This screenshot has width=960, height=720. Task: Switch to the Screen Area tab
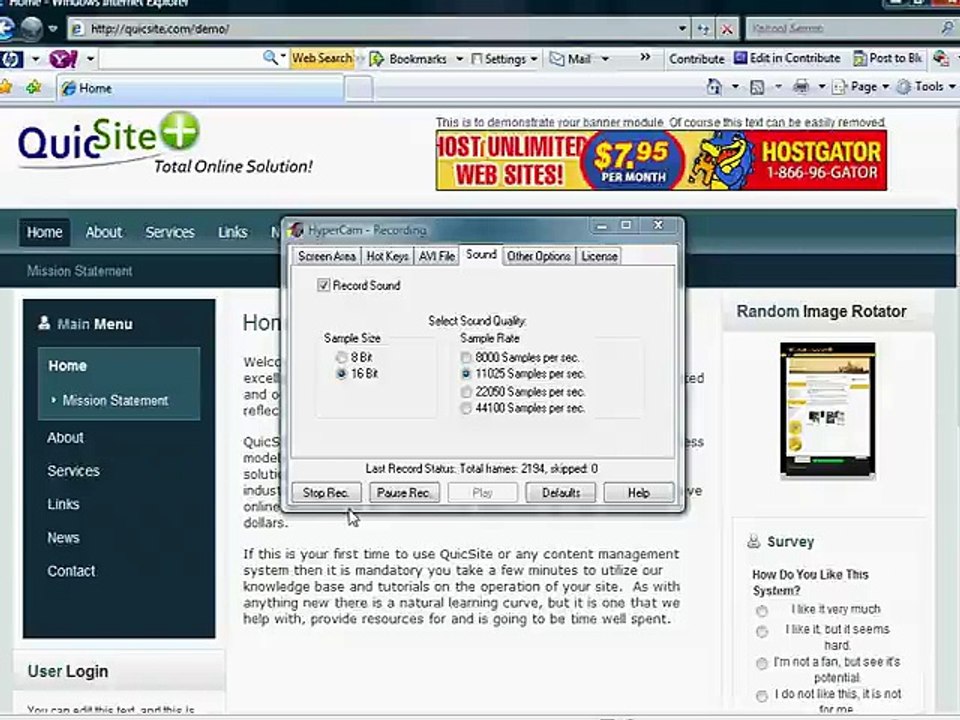(326, 256)
